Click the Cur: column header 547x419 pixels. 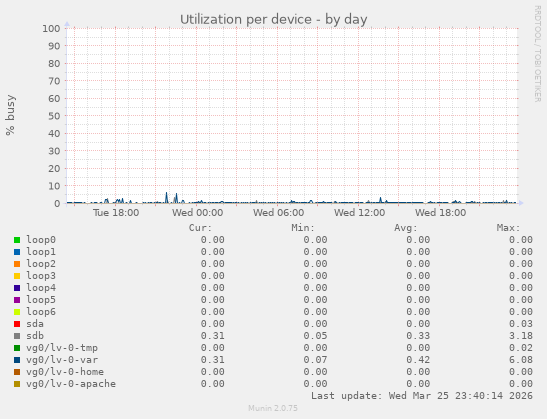[200, 228]
